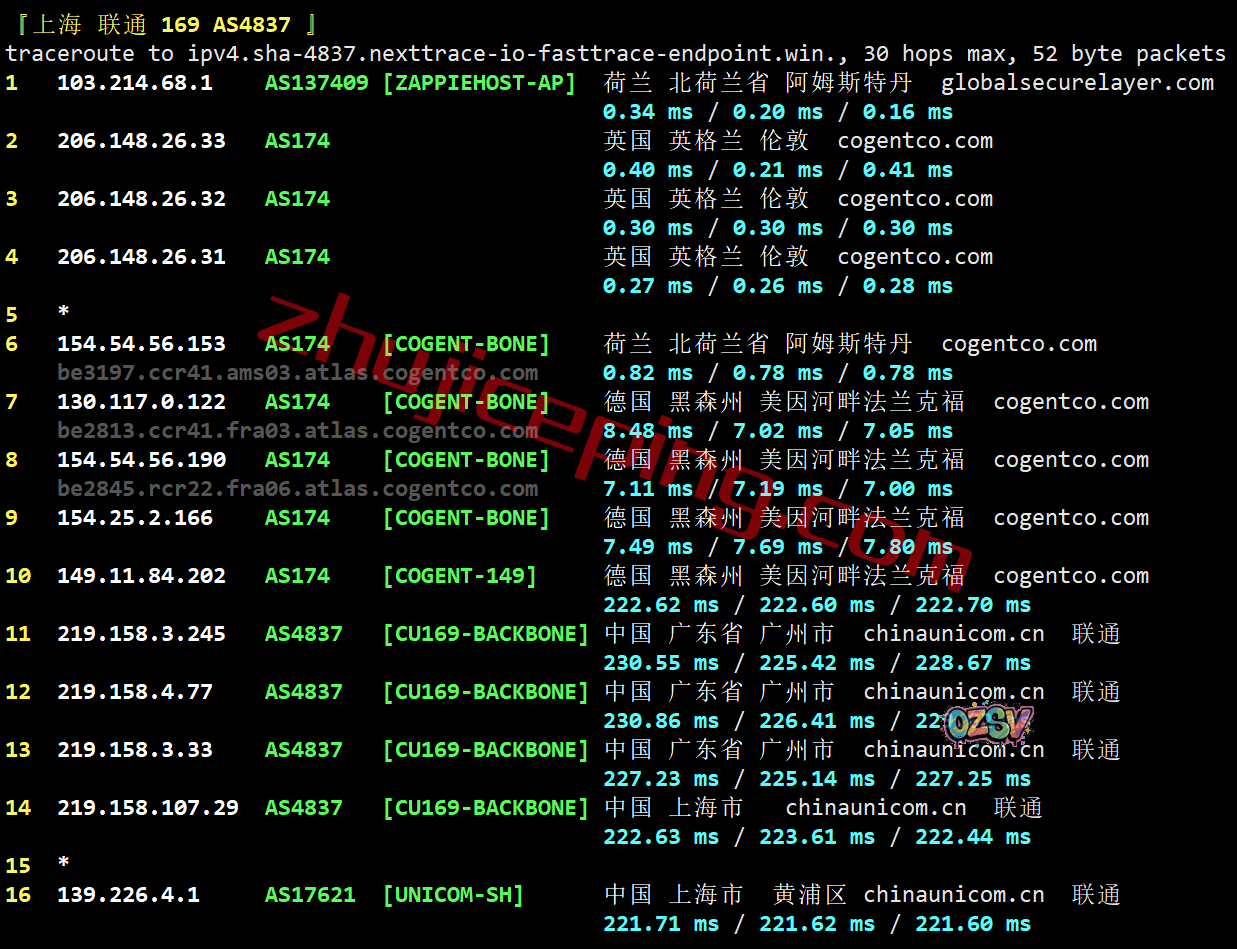Click the 上海 联通 169 AS4837 header
The image size is (1237, 949).
[161, 25]
